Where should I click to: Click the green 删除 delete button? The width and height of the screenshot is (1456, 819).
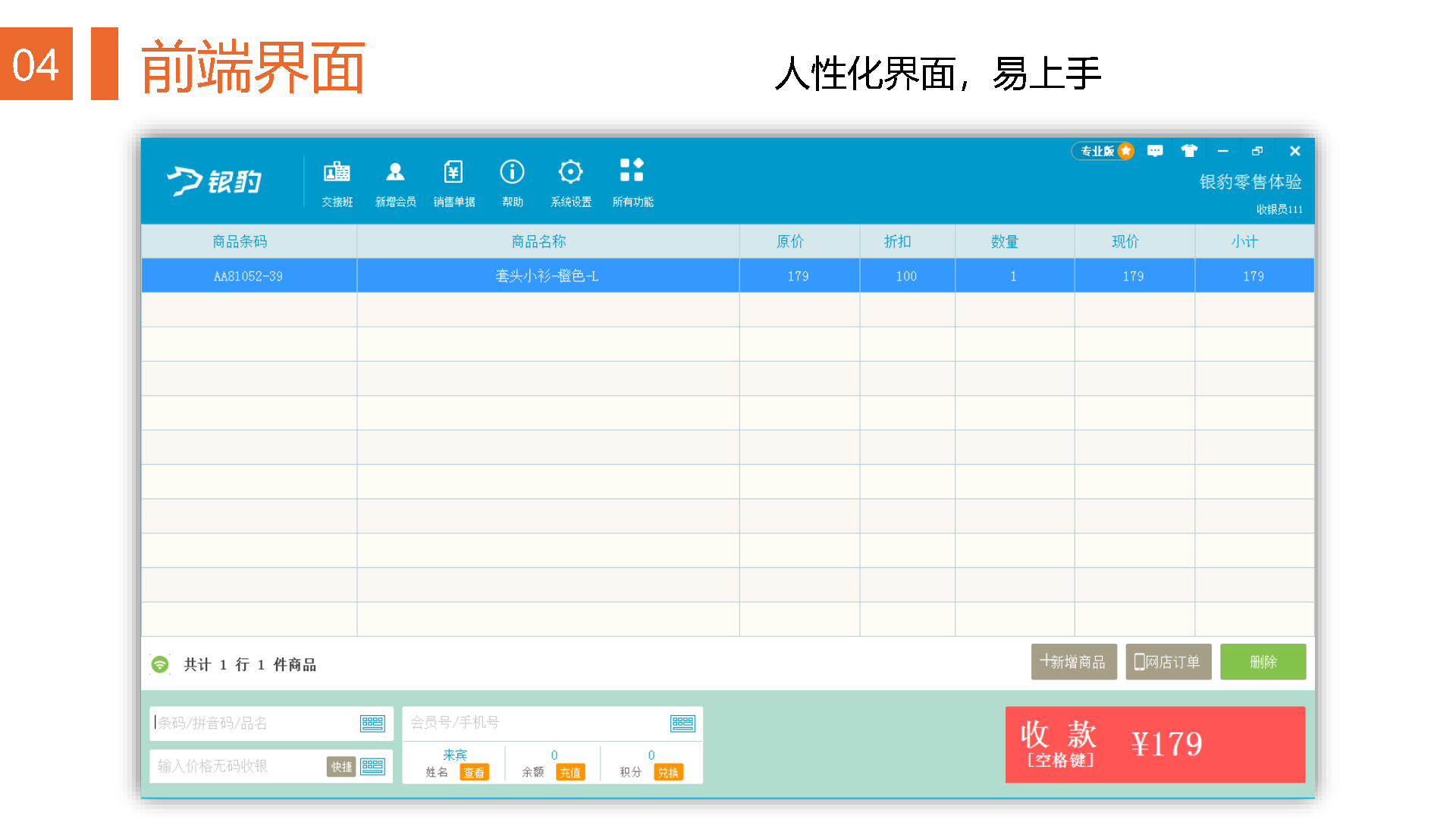[x=1263, y=662]
